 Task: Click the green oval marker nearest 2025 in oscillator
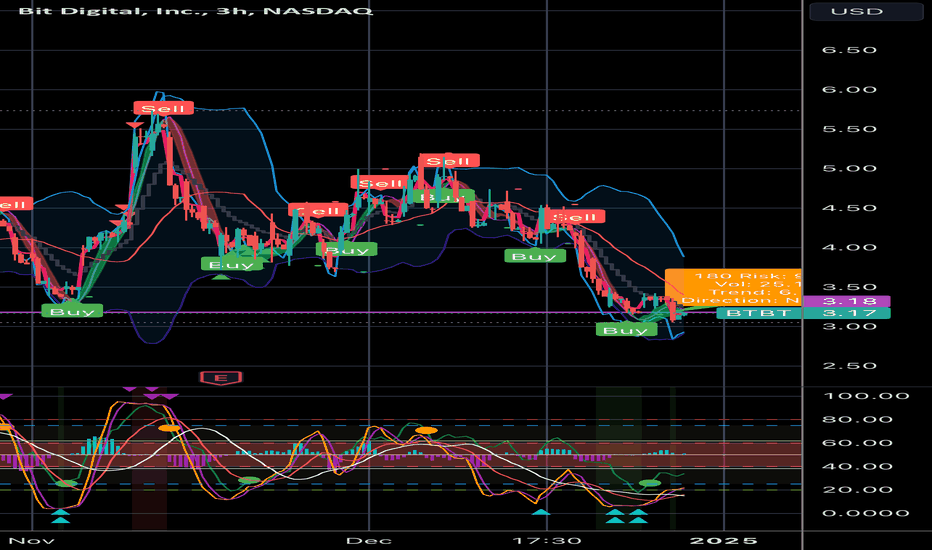point(650,483)
